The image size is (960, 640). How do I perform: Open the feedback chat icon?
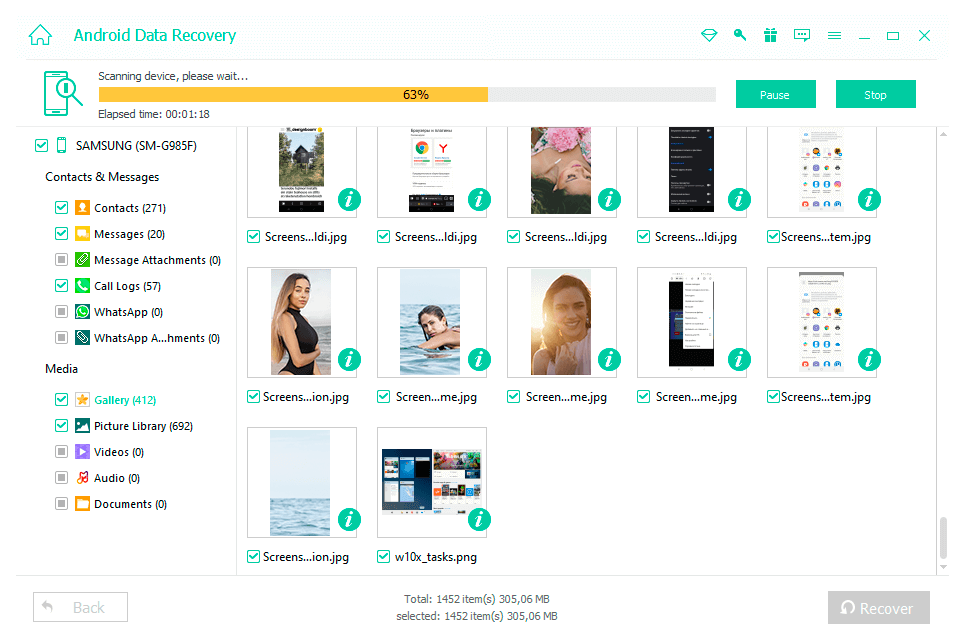click(801, 35)
